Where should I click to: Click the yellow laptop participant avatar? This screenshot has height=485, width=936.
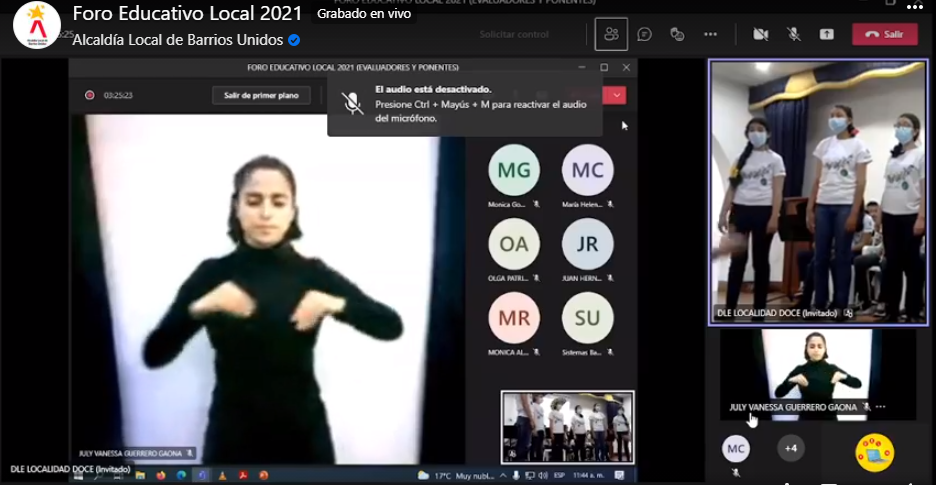coord(874,453)
